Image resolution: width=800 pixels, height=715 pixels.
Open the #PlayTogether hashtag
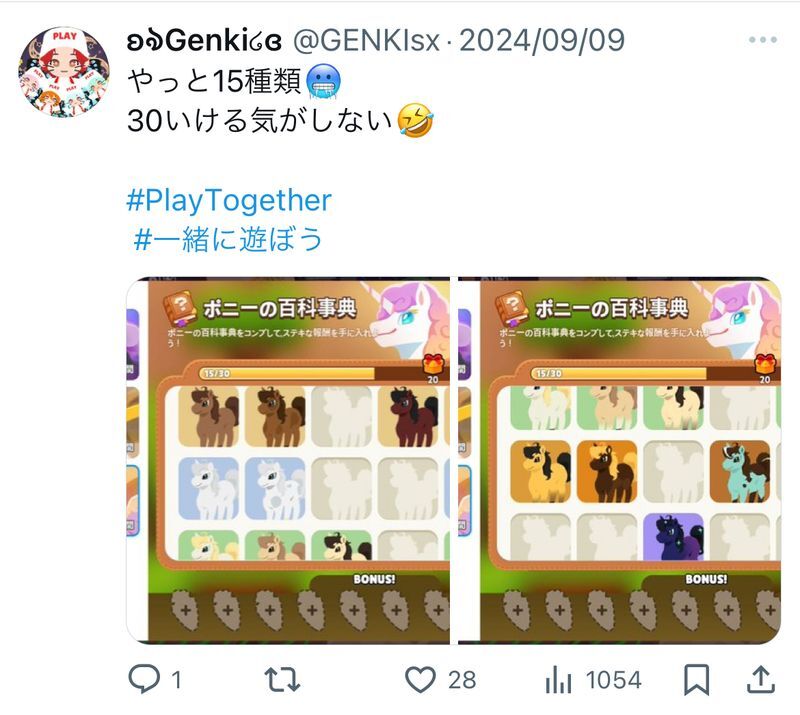(x=229, y=200)
